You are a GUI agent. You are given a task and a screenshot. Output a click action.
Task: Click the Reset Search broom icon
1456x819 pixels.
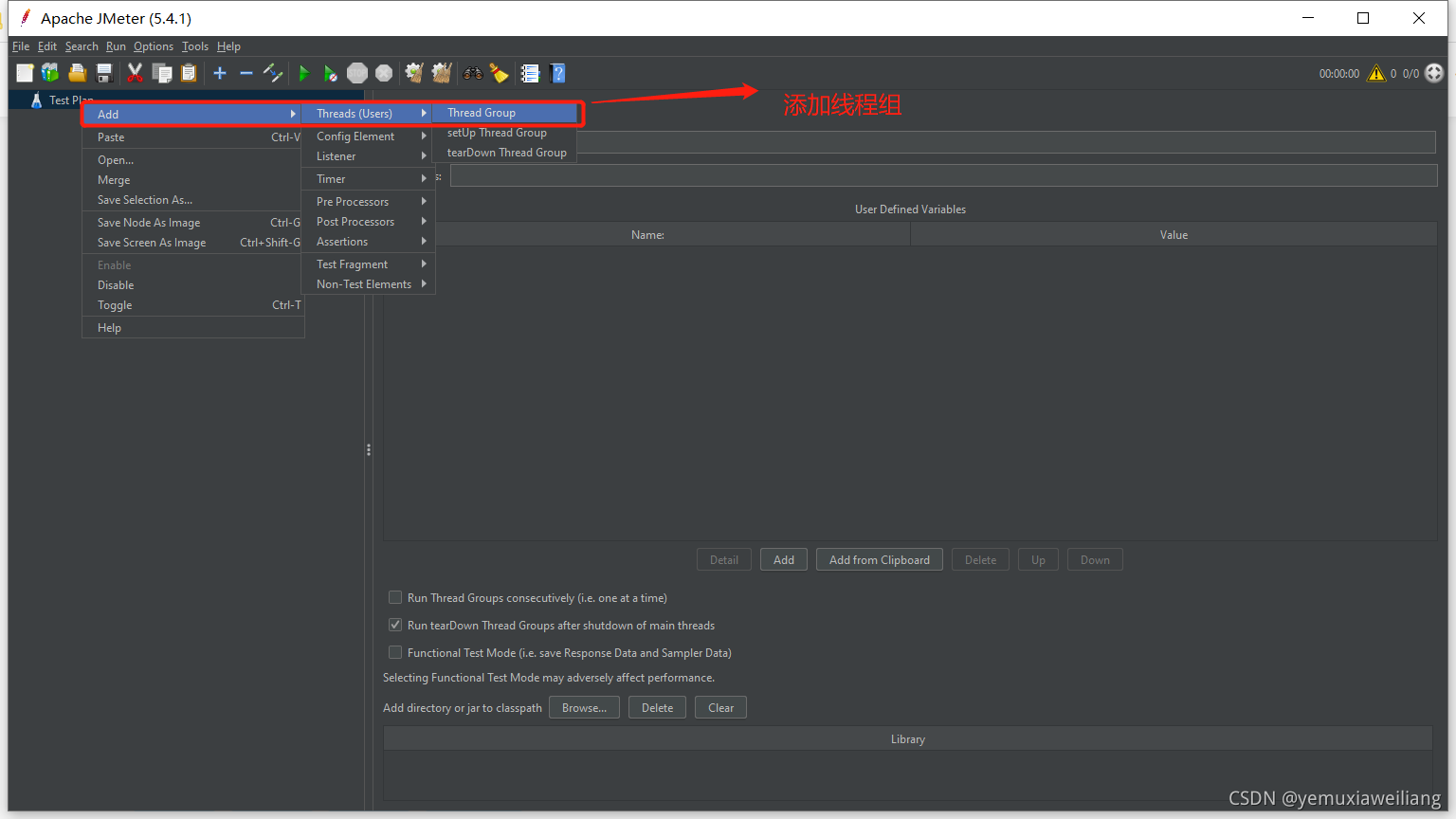click(x=499, y=73)
